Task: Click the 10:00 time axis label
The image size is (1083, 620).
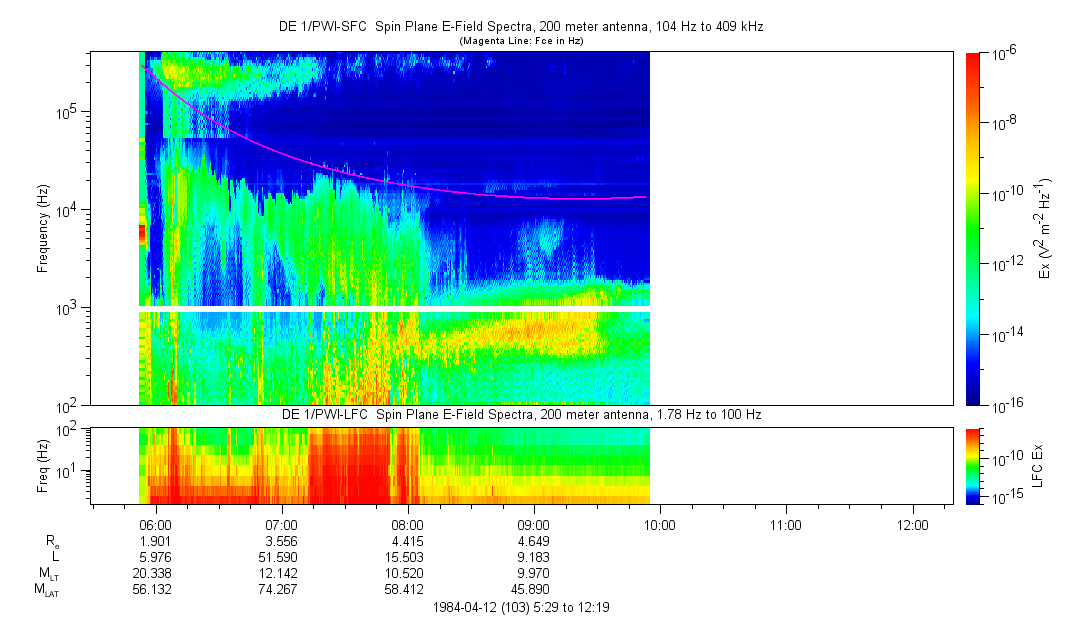Action: 660,524
